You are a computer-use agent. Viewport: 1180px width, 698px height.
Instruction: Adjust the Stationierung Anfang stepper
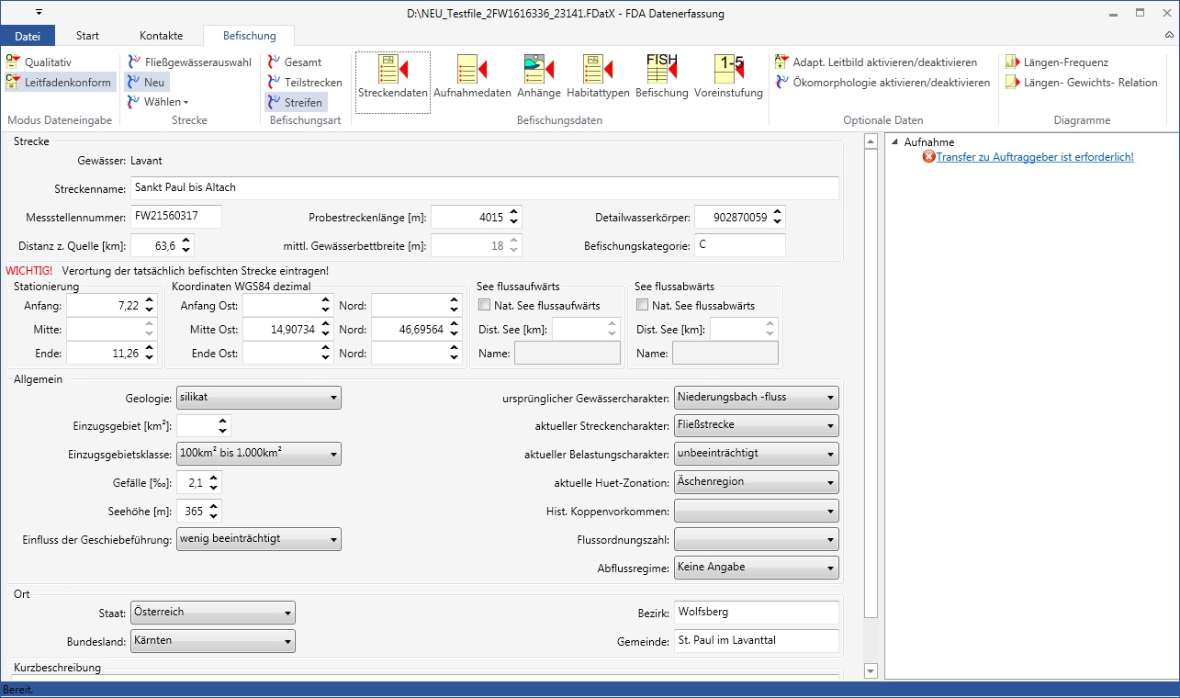point(149,305)
